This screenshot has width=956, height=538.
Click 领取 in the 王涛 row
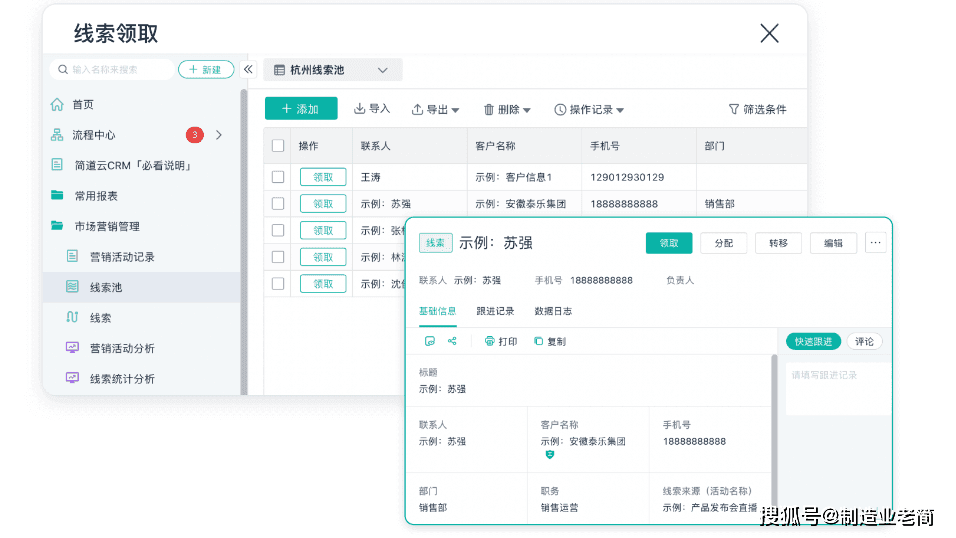(x=323, y=177)
